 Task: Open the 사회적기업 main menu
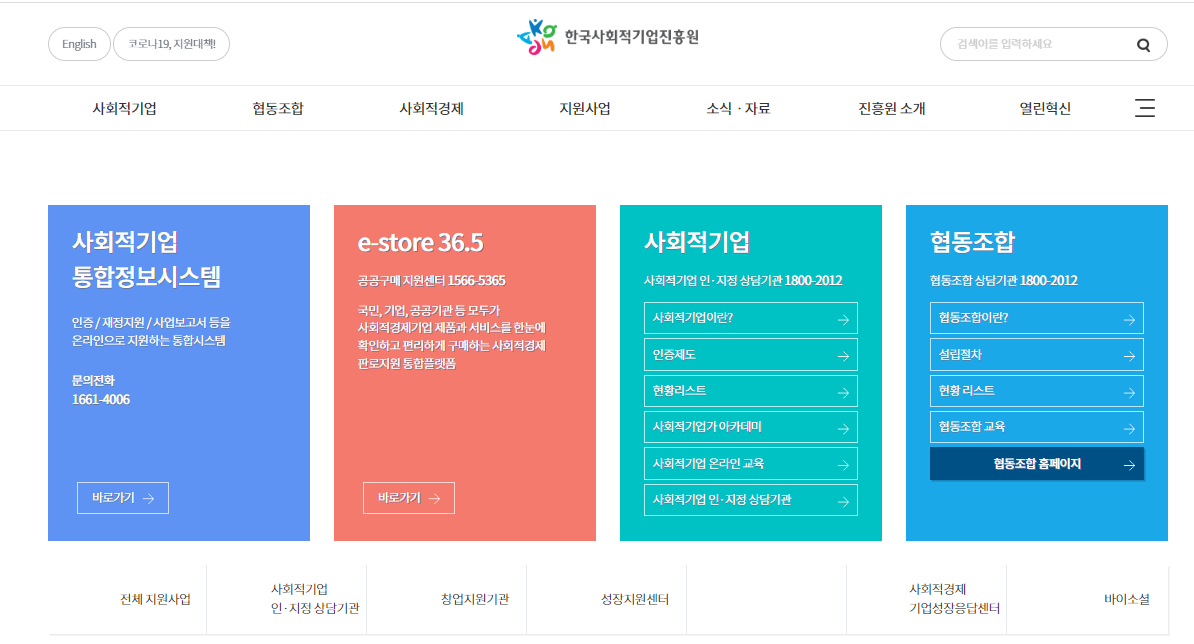tap(124, 108)
